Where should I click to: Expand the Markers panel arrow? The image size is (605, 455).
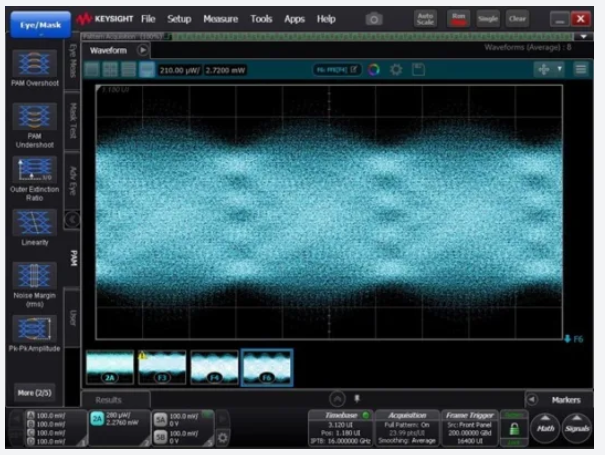(532, 399)
